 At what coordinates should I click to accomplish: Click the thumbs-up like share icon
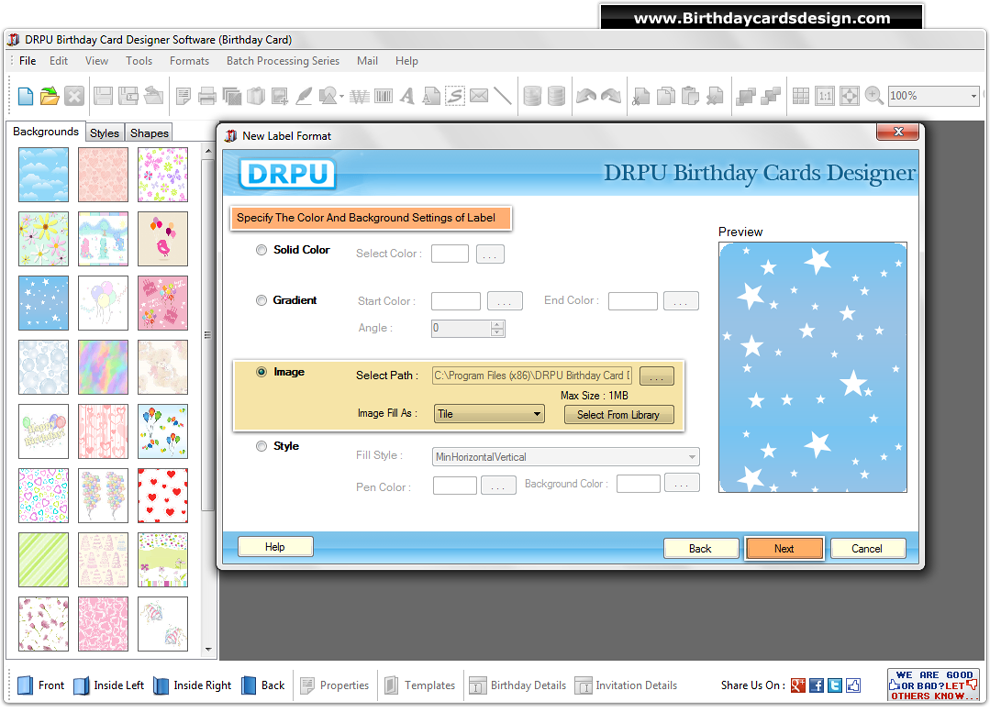coord(853,686)
